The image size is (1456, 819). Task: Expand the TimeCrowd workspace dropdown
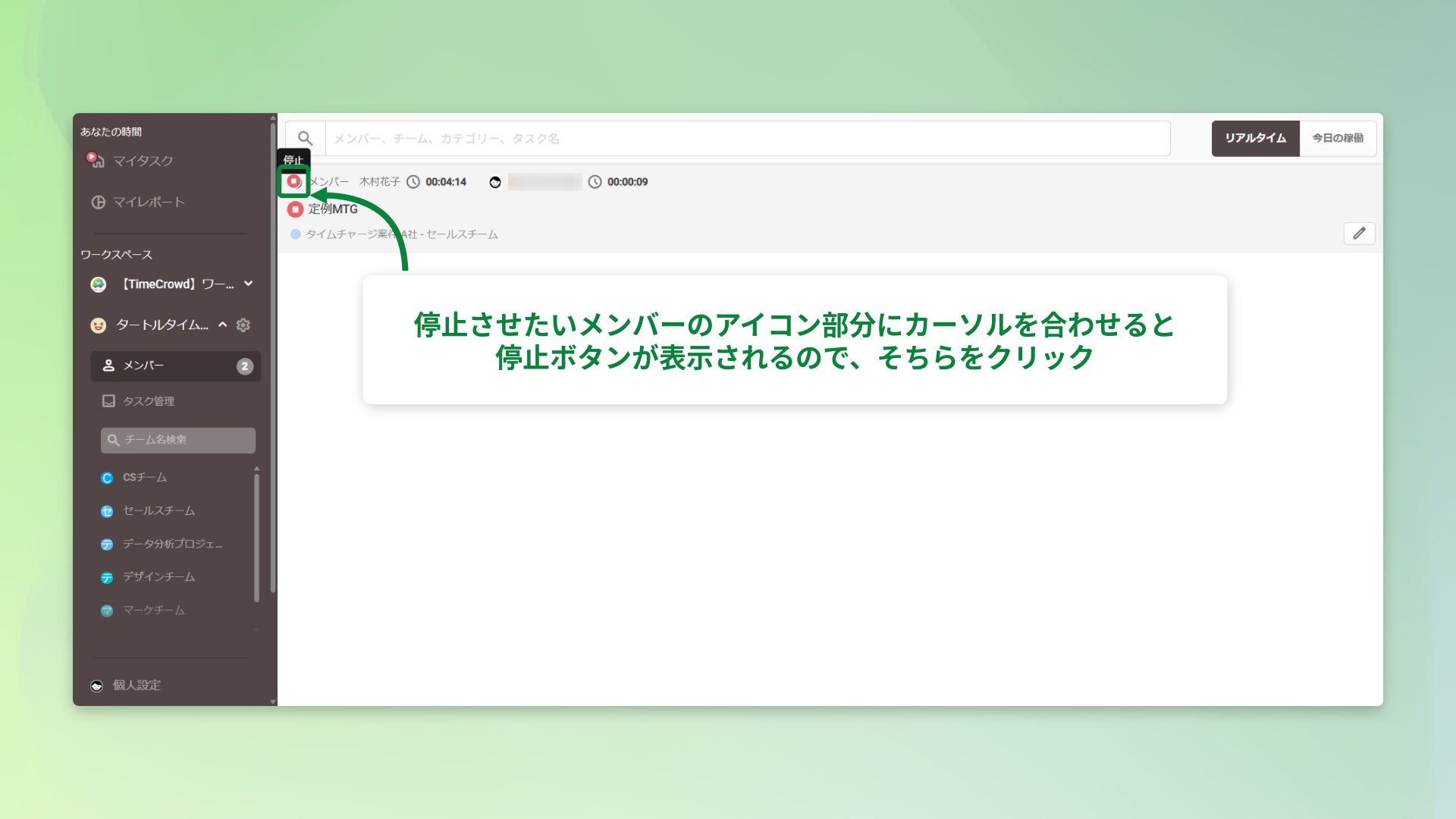pyautogui.click(x=248, y=284)
